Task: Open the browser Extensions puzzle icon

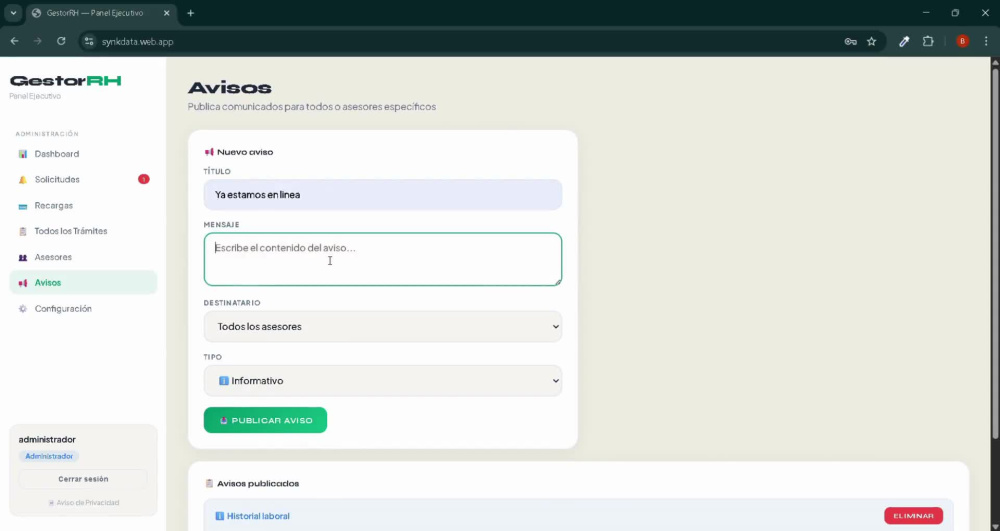Action: click(x=928, y=41)
